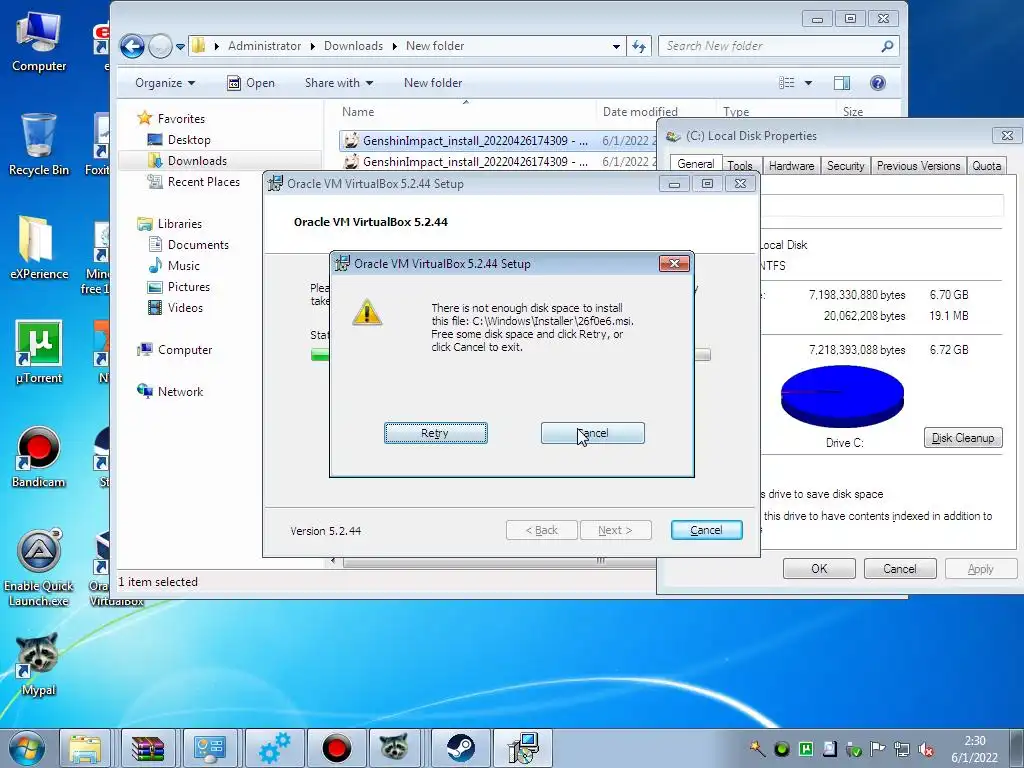Viewport: 1024px width, 768px height.
Task: Click in the Search New folder field
Action: click(769, 46)
